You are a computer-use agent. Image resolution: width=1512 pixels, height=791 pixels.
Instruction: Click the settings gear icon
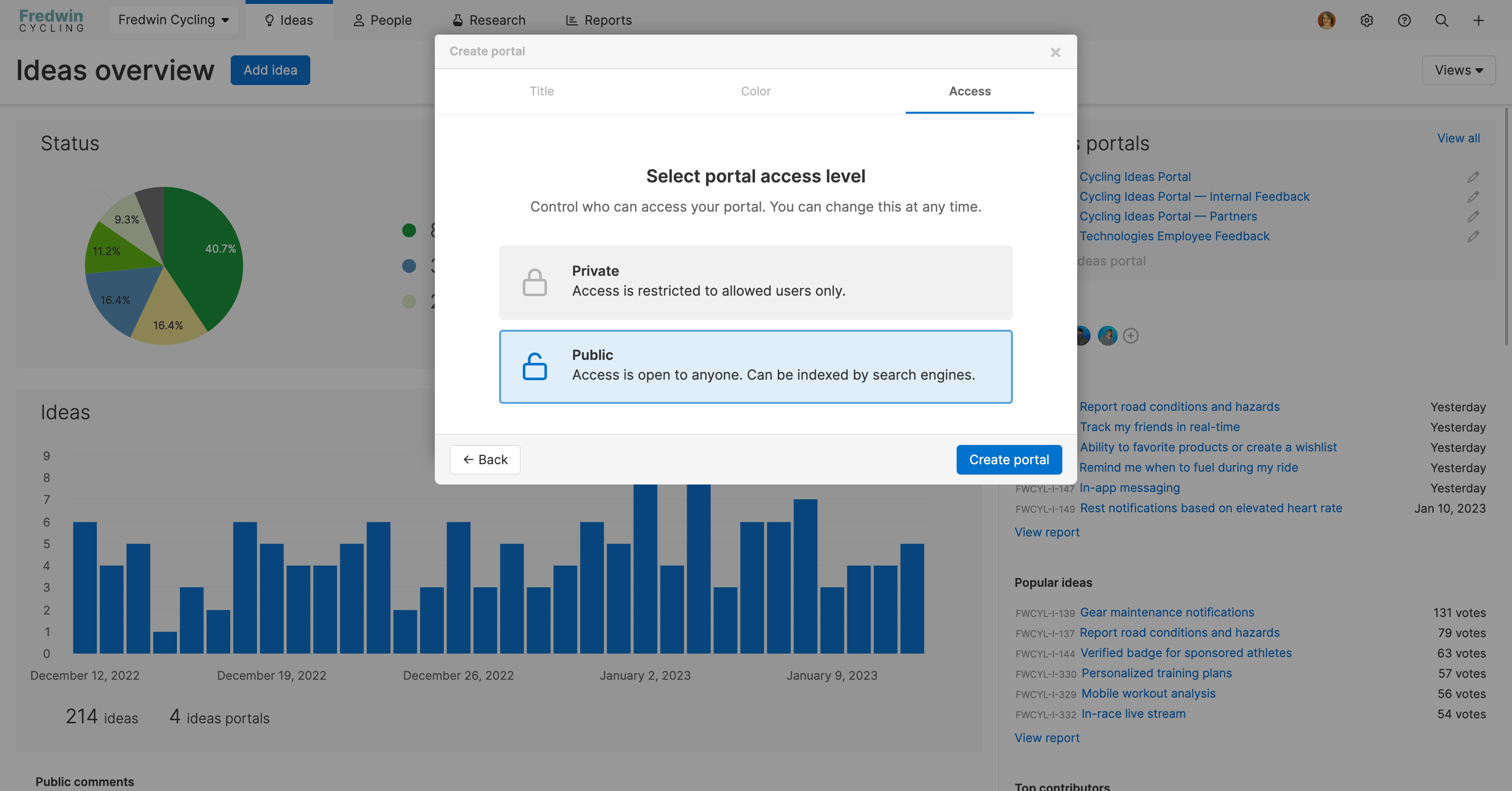click(x=1366, y=21)
